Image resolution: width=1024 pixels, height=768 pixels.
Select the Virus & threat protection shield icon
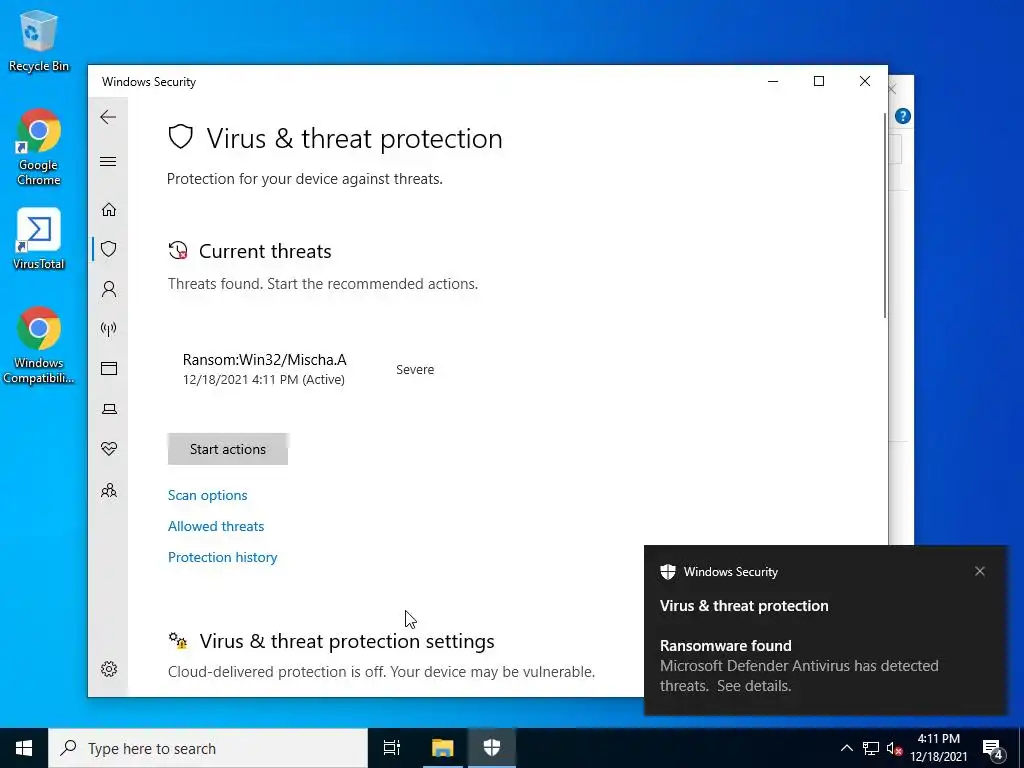(109, 249)
